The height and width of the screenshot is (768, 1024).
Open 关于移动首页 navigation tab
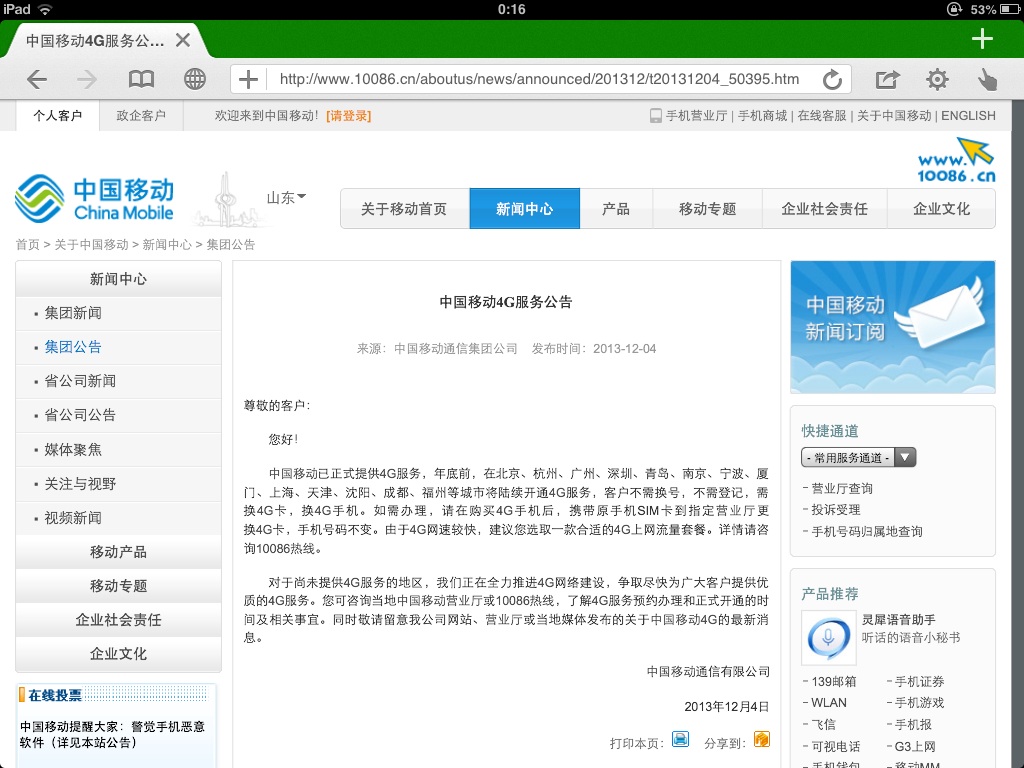click(x=404, y=209)
